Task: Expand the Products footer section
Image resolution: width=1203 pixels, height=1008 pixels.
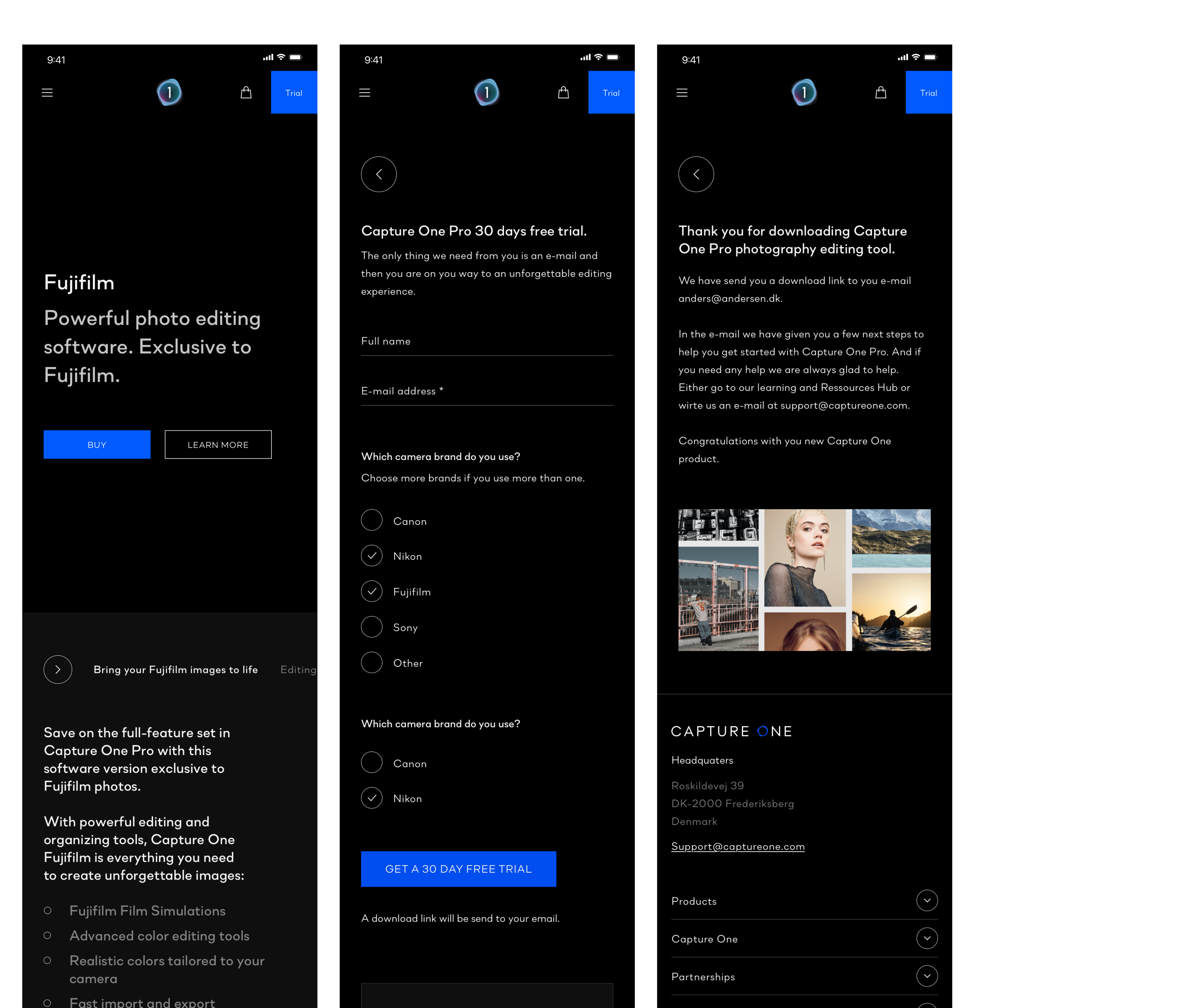Action: point(804,901)
